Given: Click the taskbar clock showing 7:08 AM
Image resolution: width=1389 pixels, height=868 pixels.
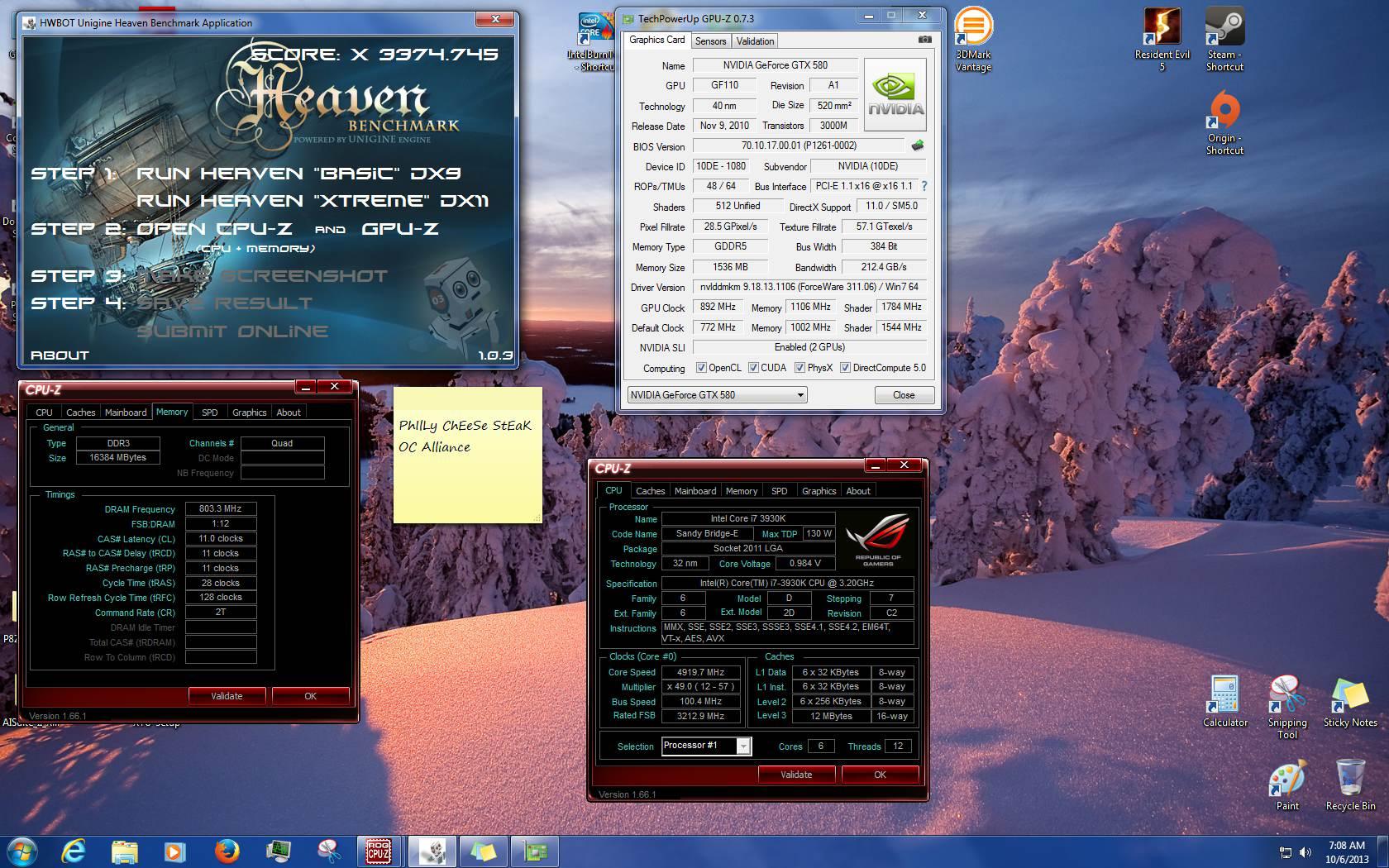Looking at the screenshot, I should 1346,851.
